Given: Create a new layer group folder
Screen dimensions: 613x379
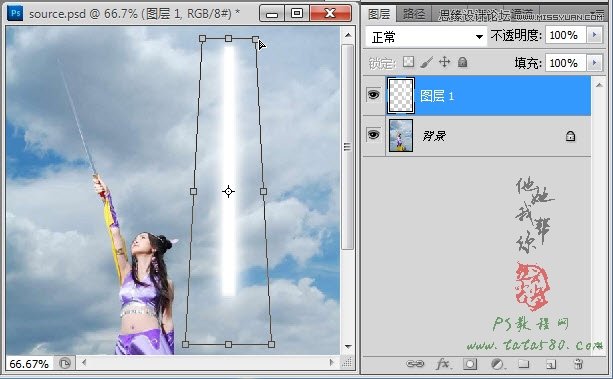Looking at the screenshot, I should pyautogui.click(x=524, y=364).
